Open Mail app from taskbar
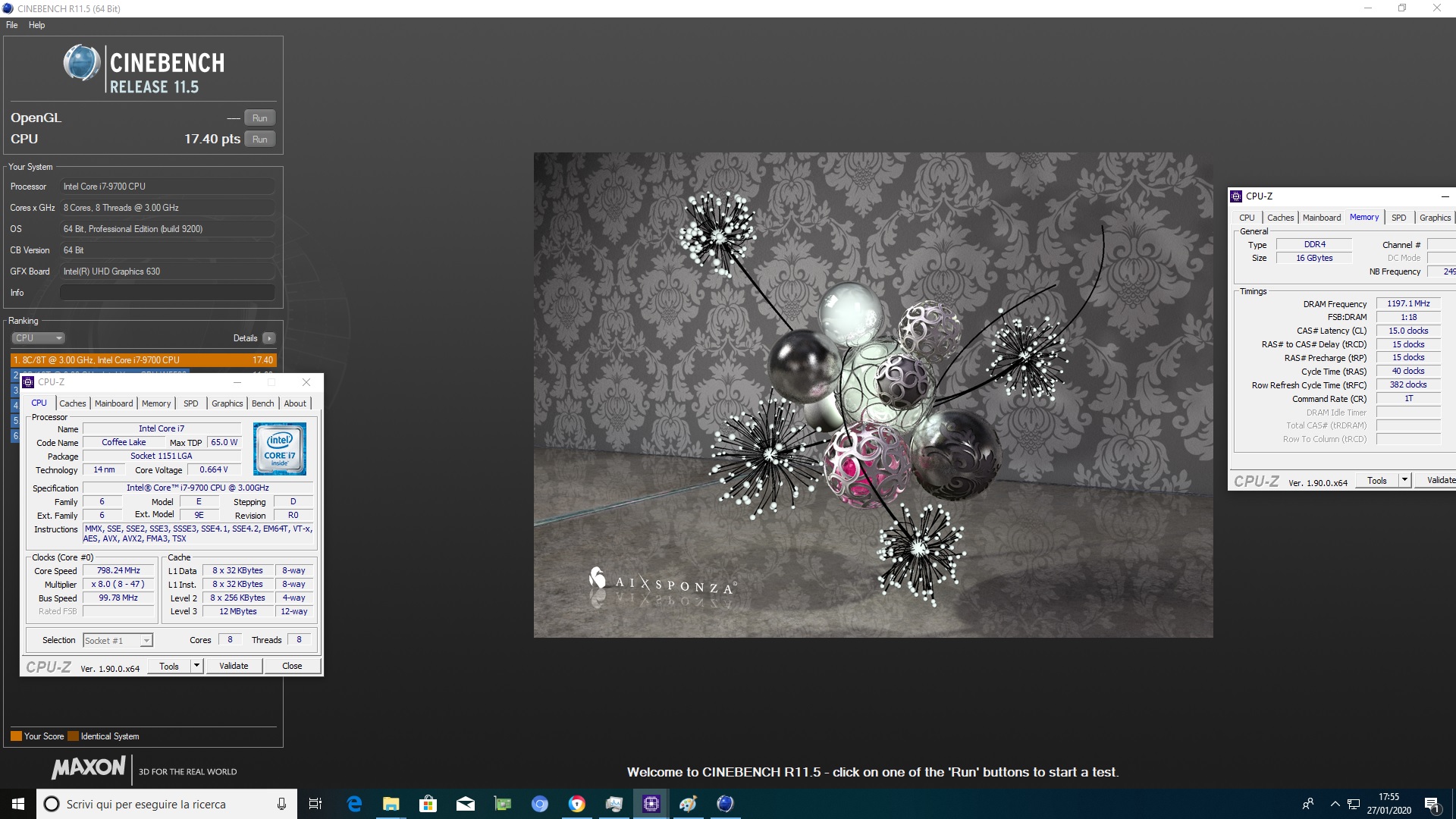Screen dimensions: 1456x819 [x=466, y=804]
